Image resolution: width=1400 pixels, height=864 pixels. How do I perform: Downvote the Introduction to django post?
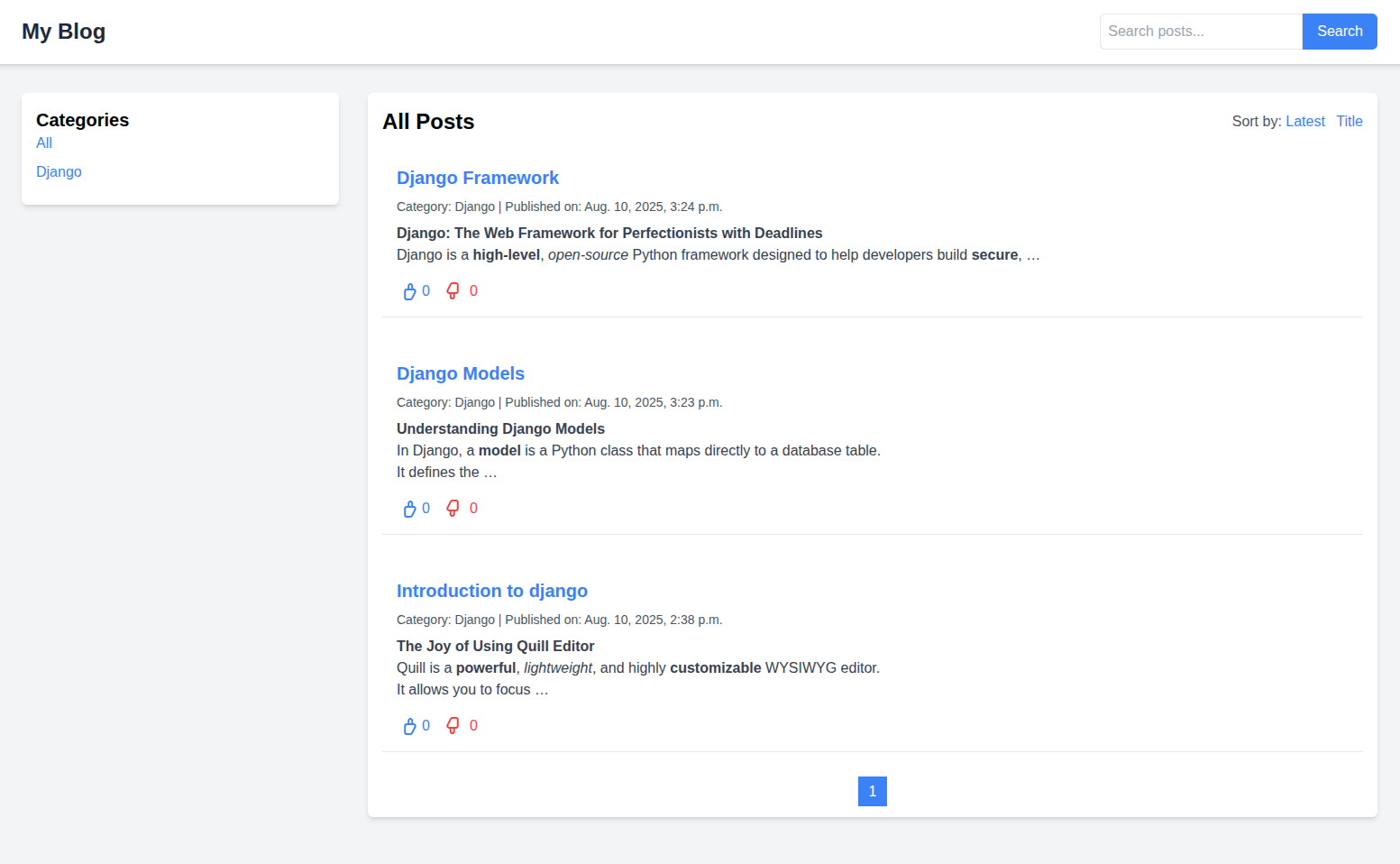pos(453,725)
